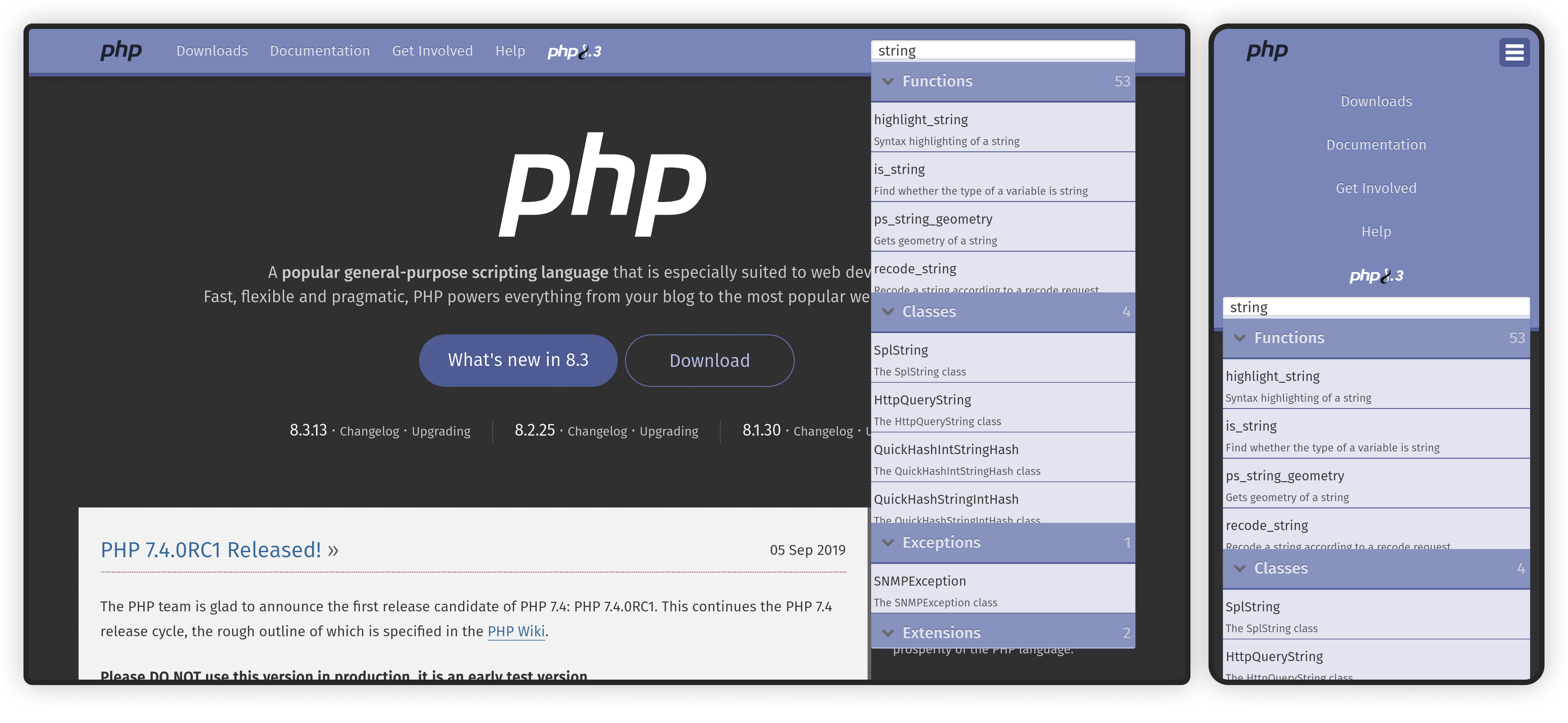The width and height of the screenshot is (1568, 723).
Task: Open Downloads in the desktop navbar
Action: pos(212,51)
